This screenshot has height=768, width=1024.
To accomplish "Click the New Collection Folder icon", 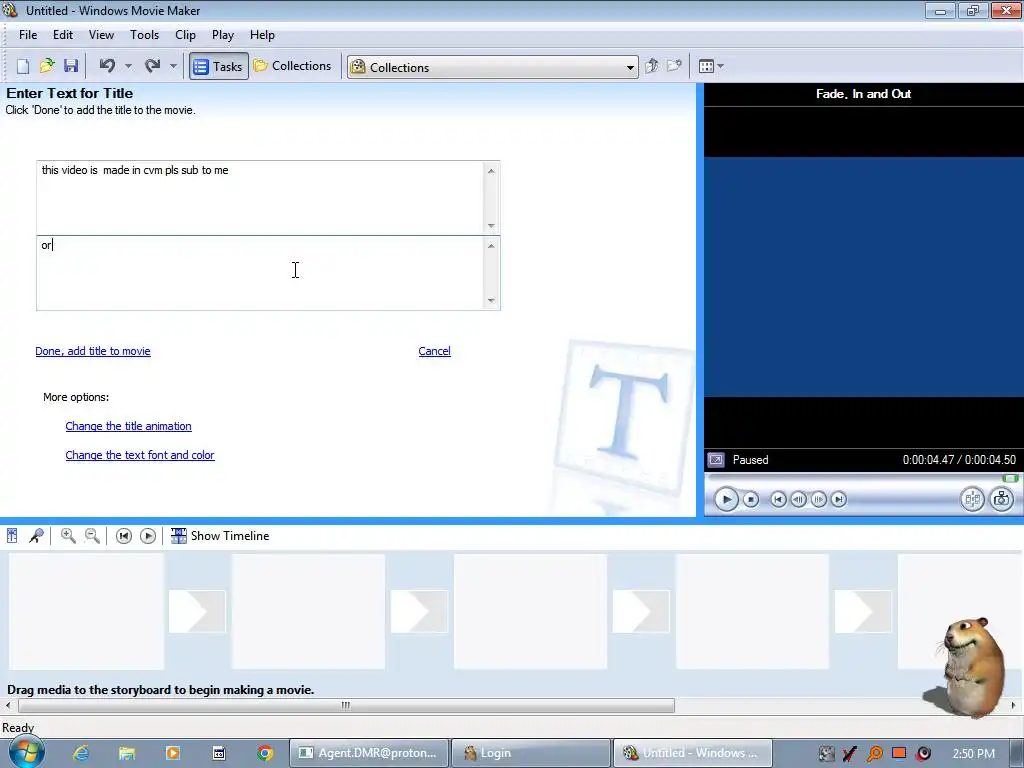I will point(675,66).
